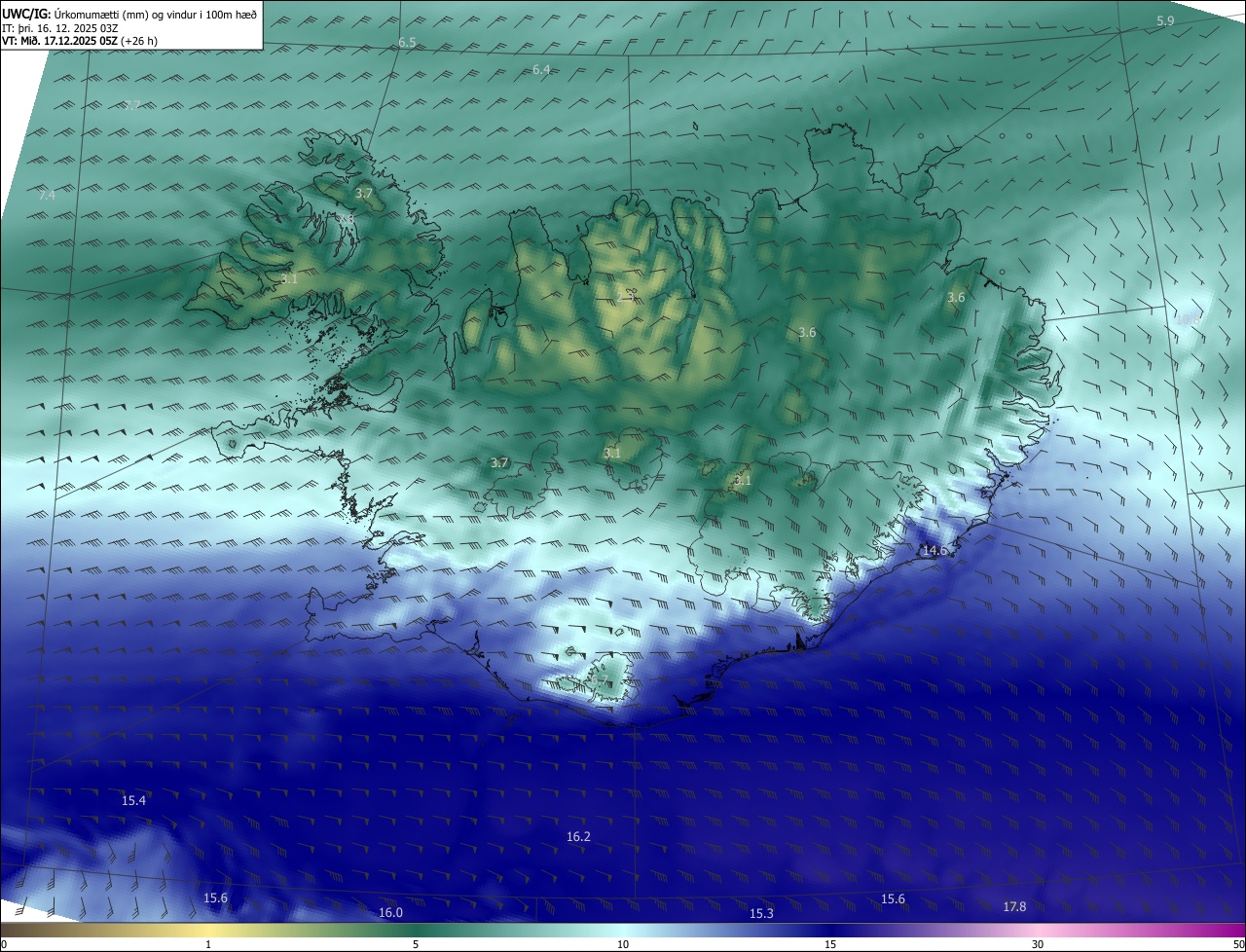This screenshot has width=1246, height=952.
Task: Click the 7.4 value label over the ocean
Action: pos(47,196)
